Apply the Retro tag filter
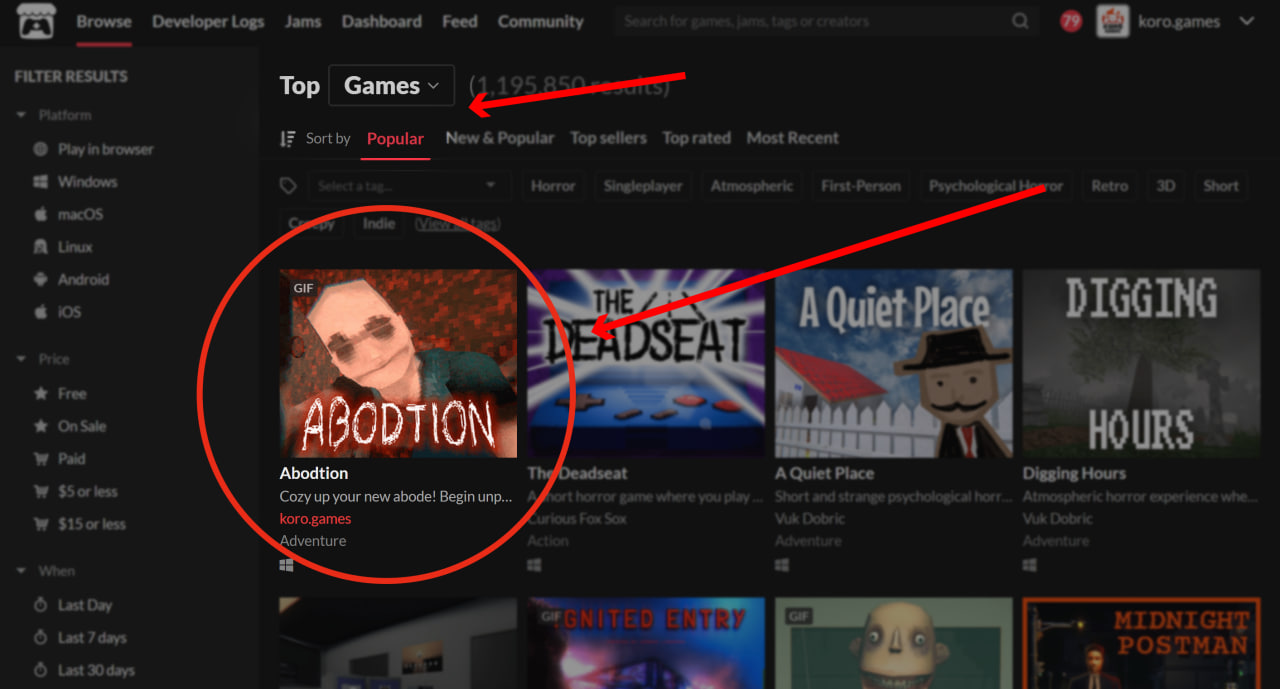1280x689 pixels. pyautogui.click(x=1109, y=186)
